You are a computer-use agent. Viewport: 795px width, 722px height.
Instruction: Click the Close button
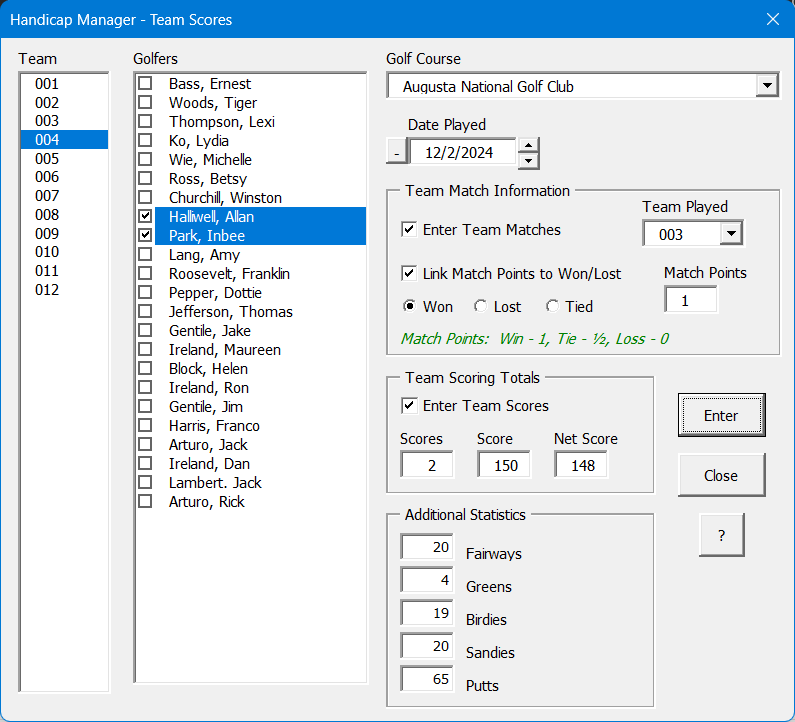[x=721, y=475]
